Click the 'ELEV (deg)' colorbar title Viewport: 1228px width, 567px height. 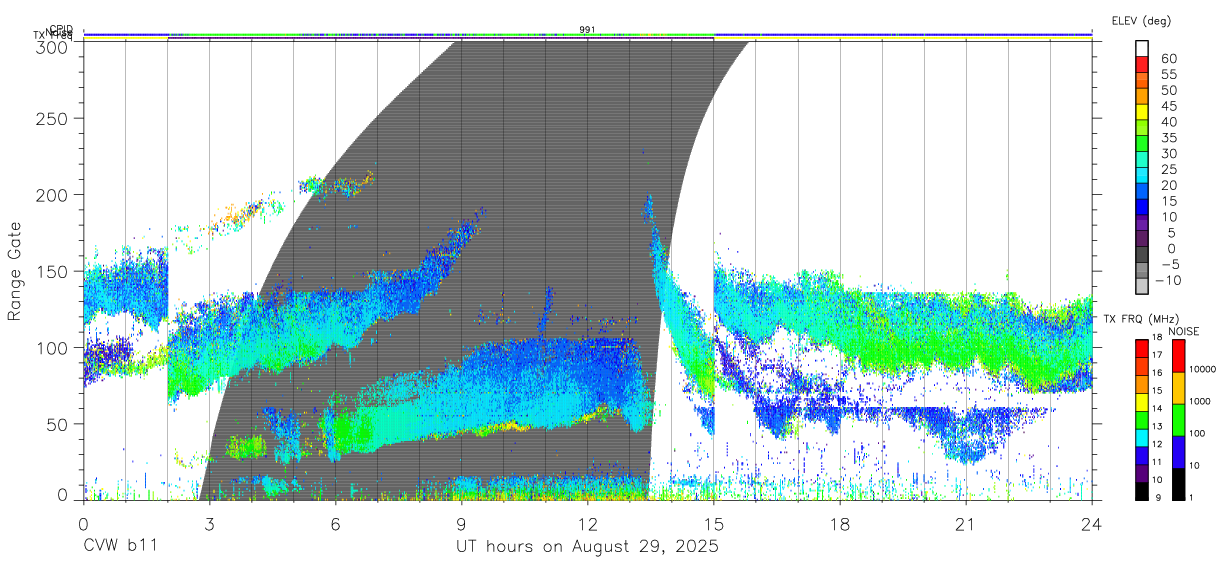tap(1141, 20)
